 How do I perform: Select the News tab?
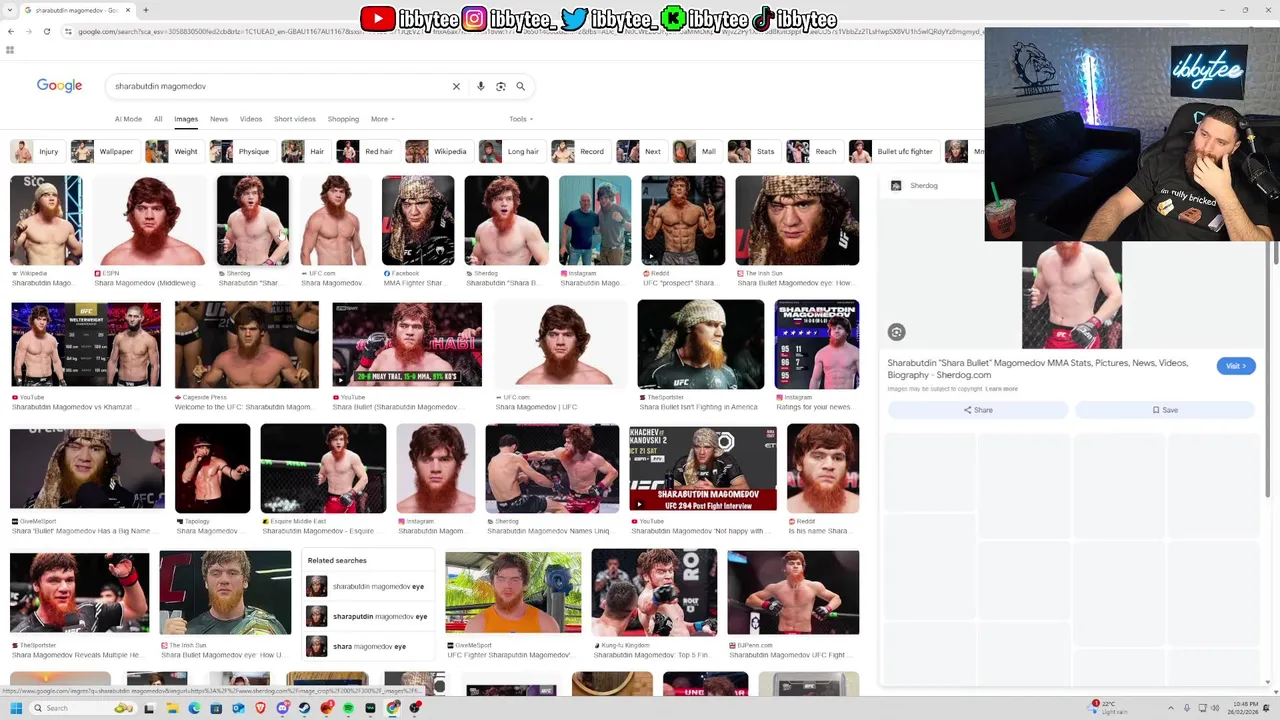pos(219,119)
